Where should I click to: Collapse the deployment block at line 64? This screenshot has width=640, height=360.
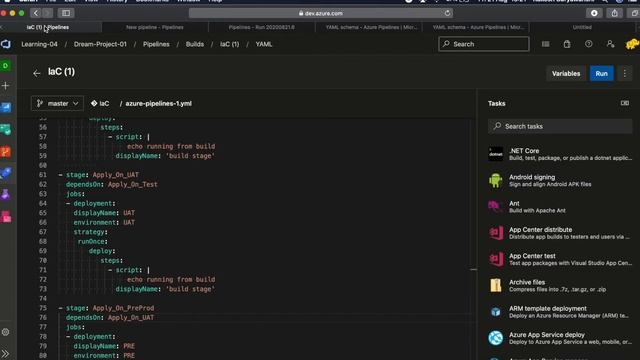68,203
